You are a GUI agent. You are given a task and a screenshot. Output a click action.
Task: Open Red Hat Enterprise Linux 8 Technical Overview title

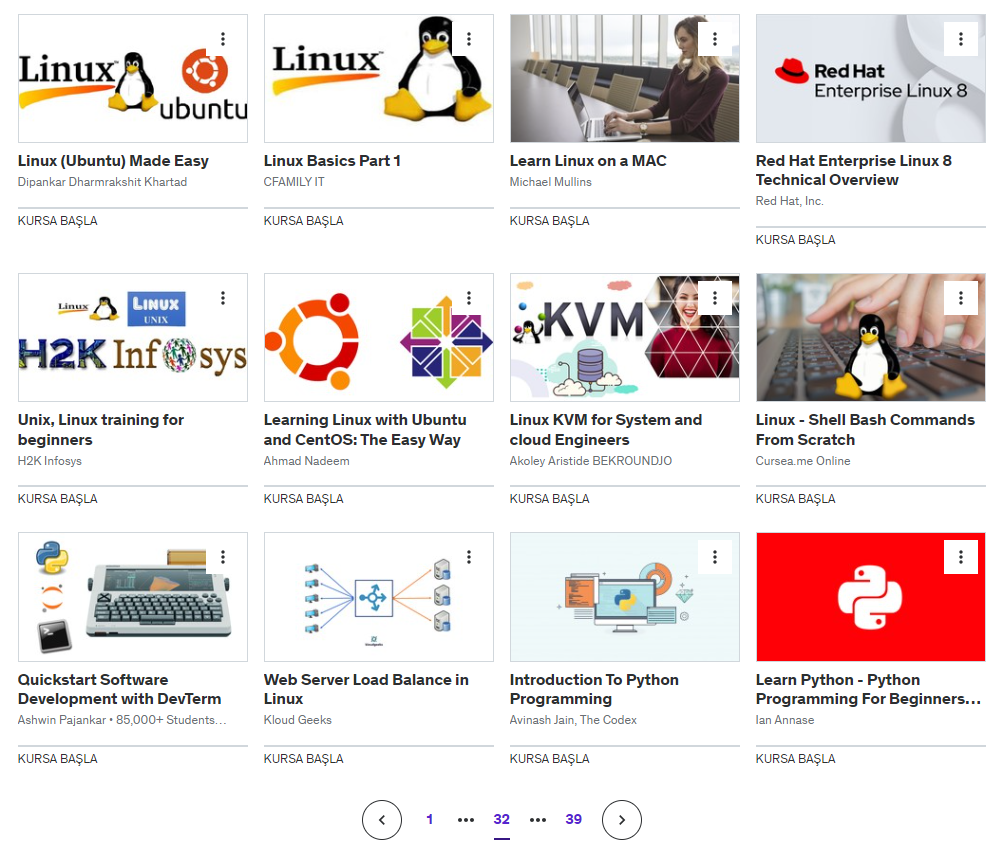(x=854, y=170)
